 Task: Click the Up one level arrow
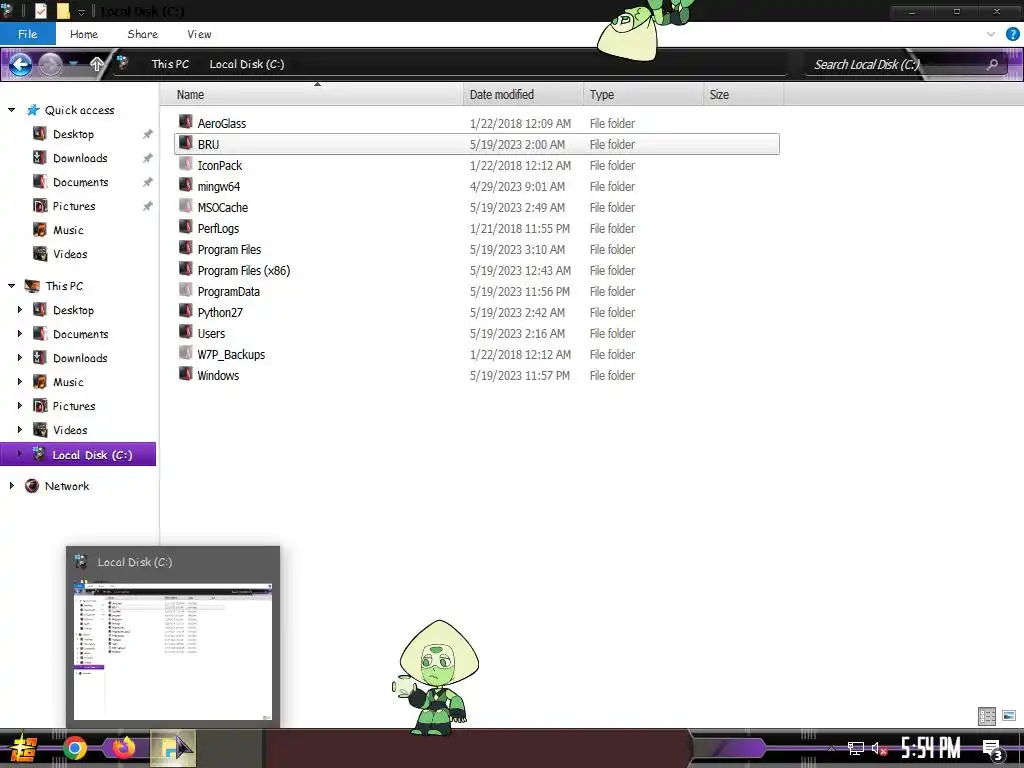pyautogui.click(x=97, y=64)
